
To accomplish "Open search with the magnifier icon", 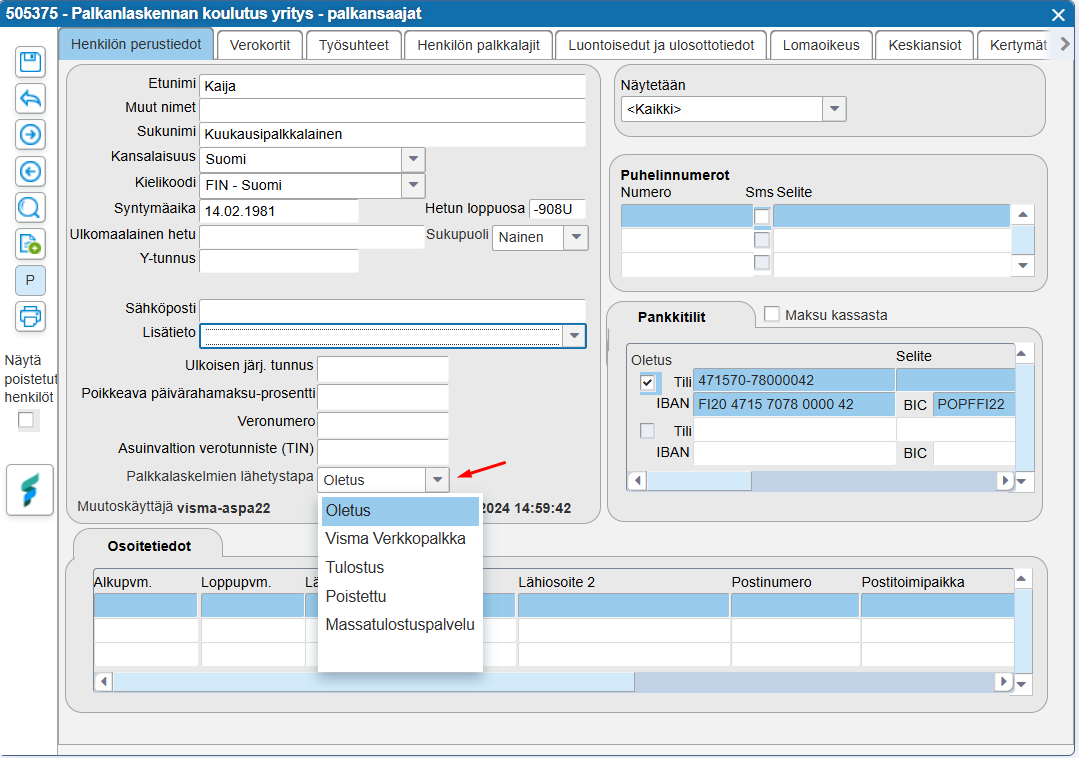I will (x=31, y=207).
